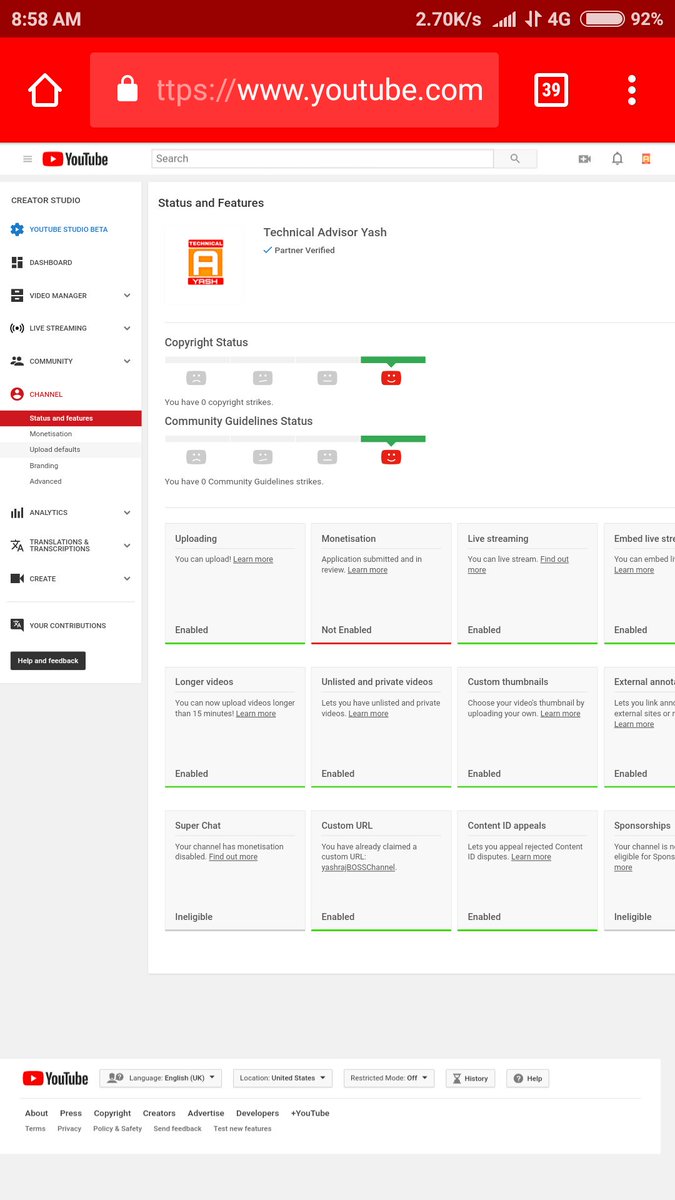This screenshot has height=1200, width=675.
Task: Click Learn more in Unlisted and private videos
Action: [368, 714]
